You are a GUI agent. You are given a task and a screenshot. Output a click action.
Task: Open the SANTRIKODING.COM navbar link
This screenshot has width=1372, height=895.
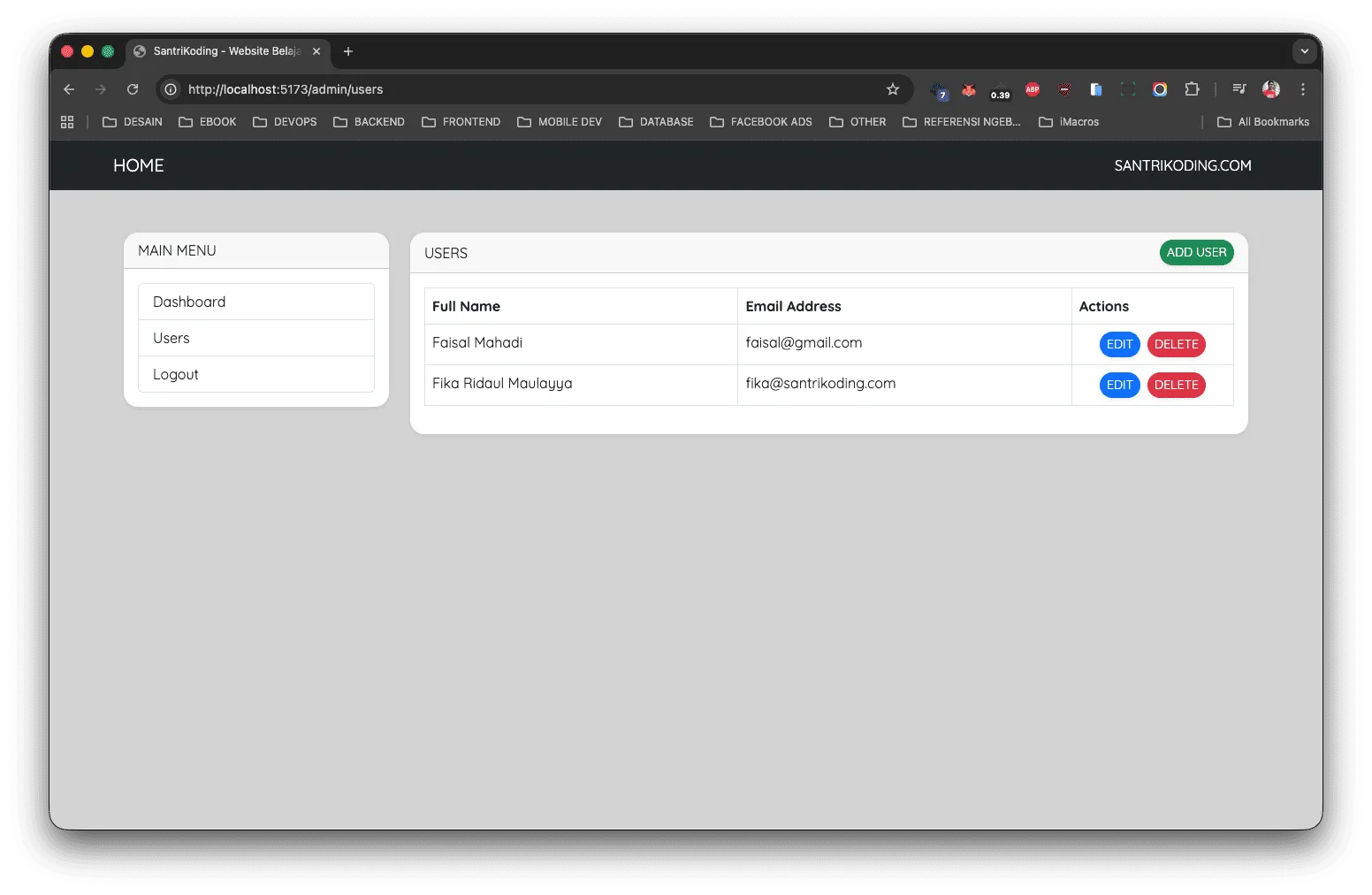coord(1183,165)
